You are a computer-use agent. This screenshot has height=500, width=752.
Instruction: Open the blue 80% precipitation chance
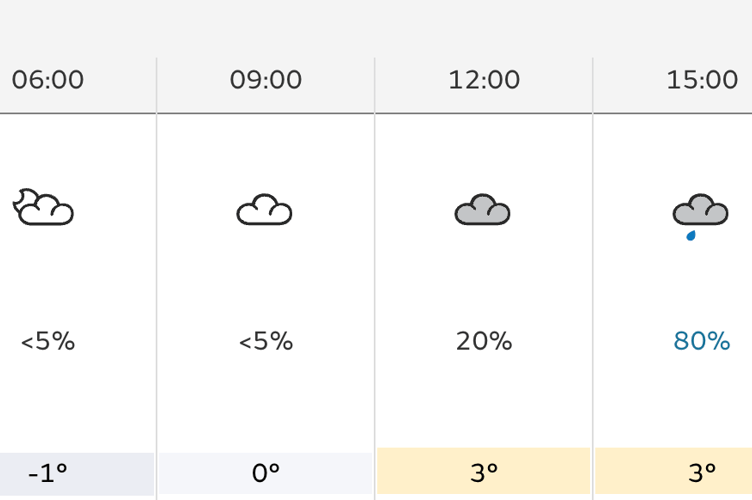[702, 341]
